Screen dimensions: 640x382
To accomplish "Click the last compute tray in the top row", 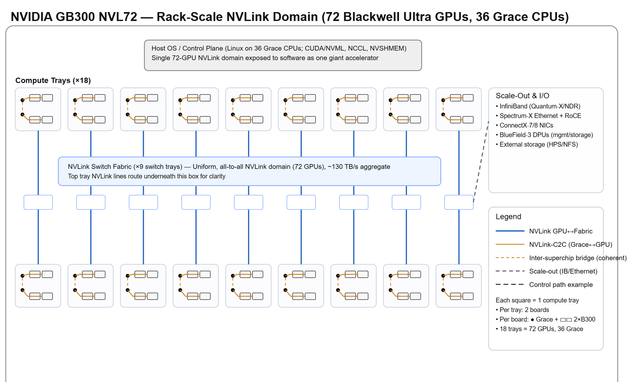I will [459, 109].
